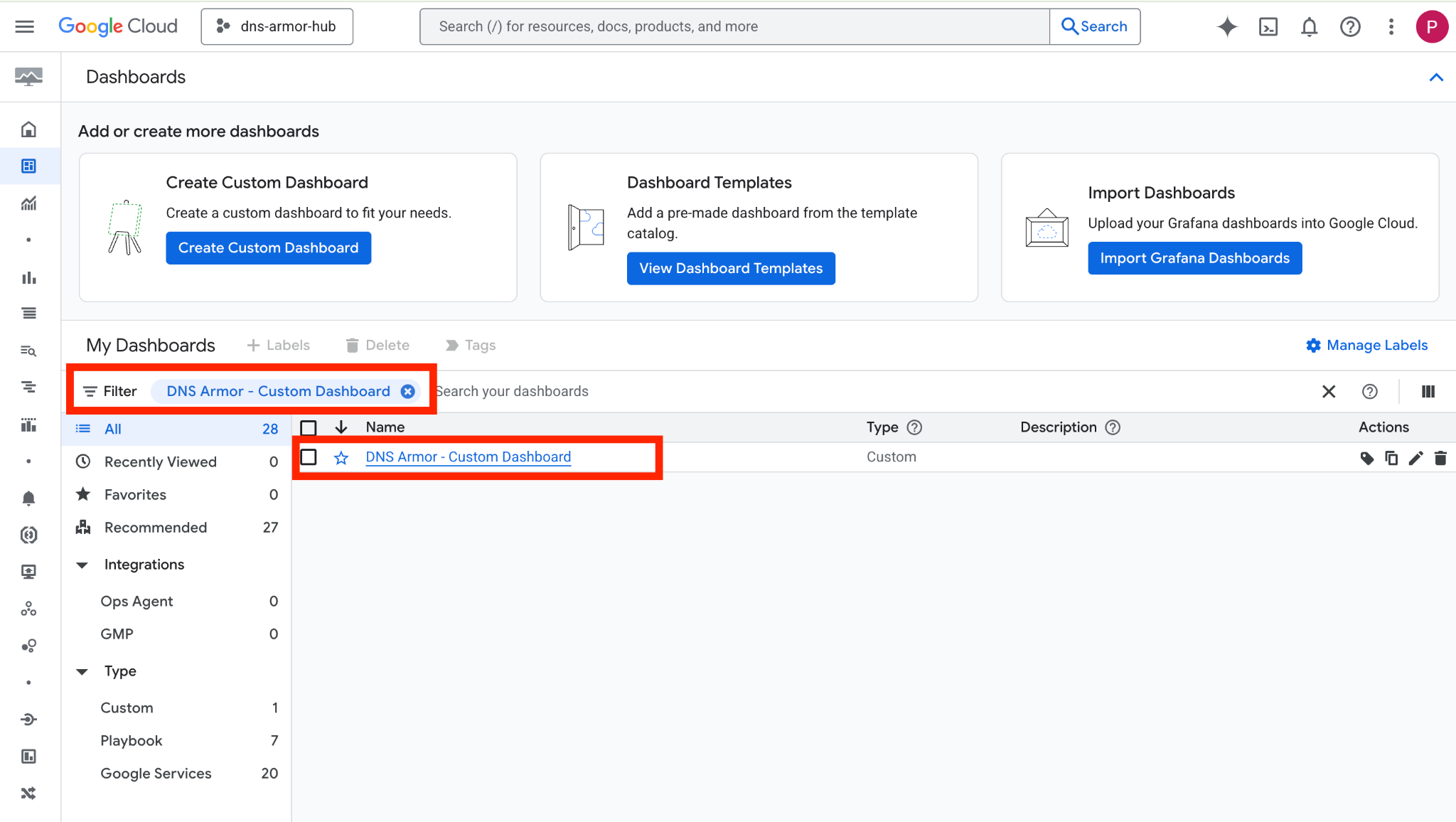Activate Cloud Shell terminal icon
Screen dimensions: 1456x822
(x=1268, y=27)
